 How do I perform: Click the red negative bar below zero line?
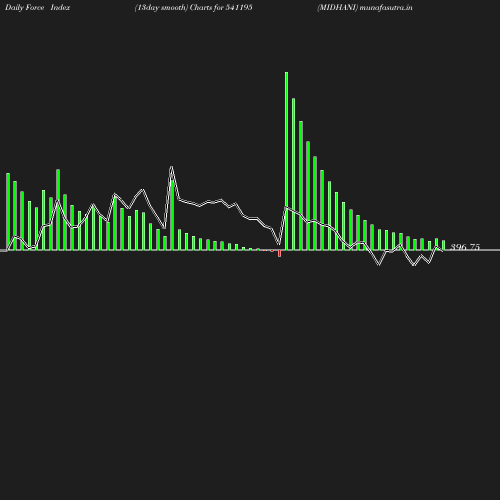point(279,253)
